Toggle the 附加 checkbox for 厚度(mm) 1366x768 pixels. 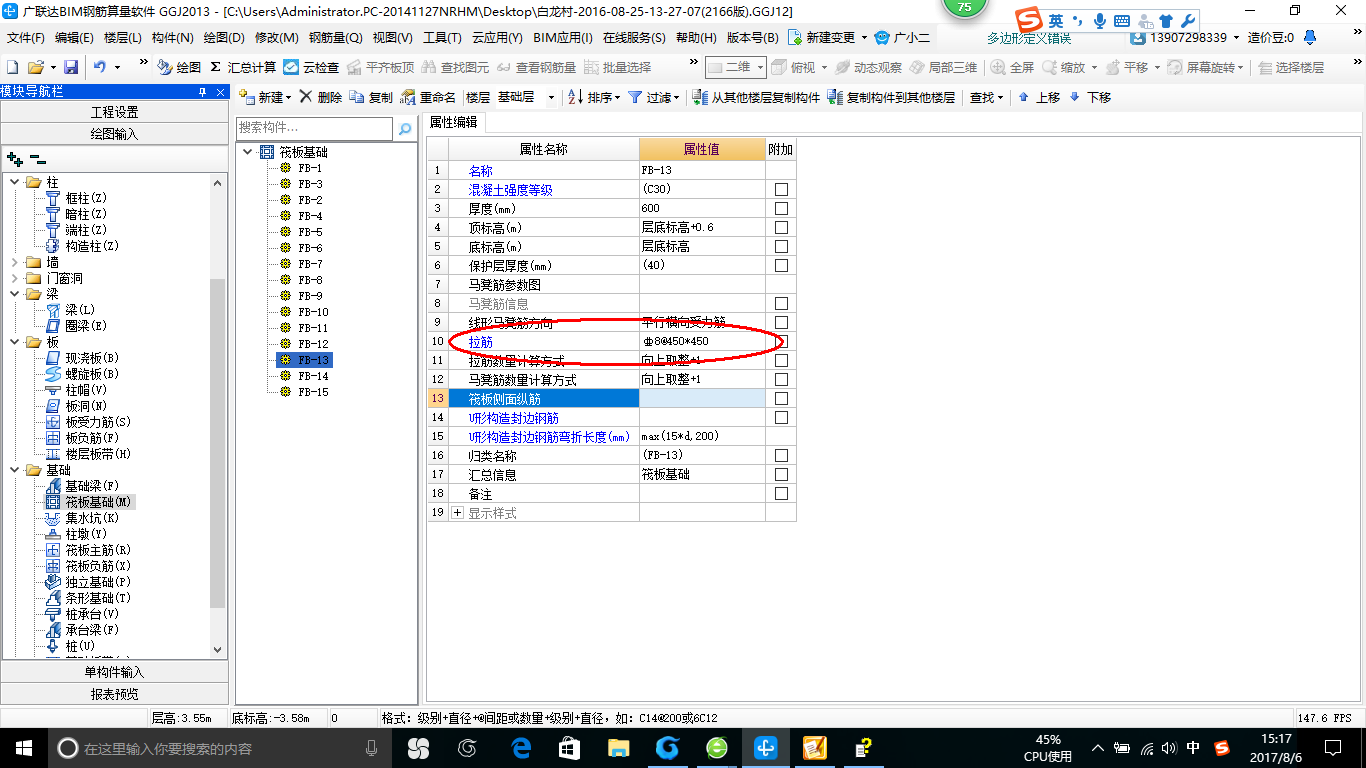[781, 209]
